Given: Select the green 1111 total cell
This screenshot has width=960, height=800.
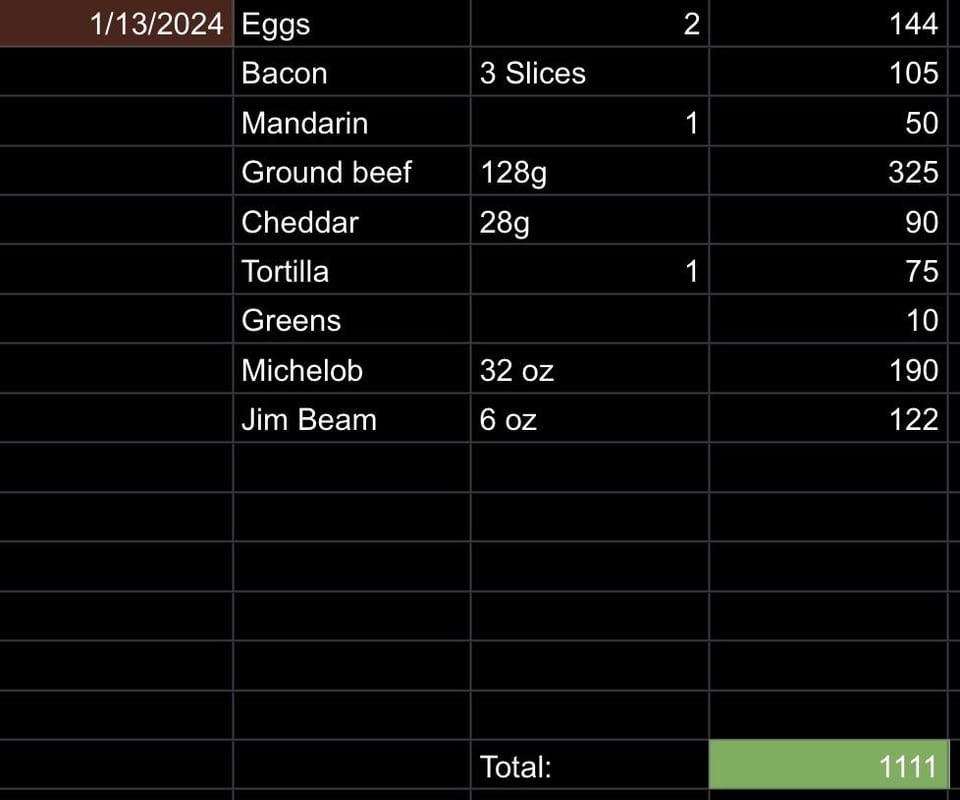Looking at the screenshot, I should click(x=829, y=765).
